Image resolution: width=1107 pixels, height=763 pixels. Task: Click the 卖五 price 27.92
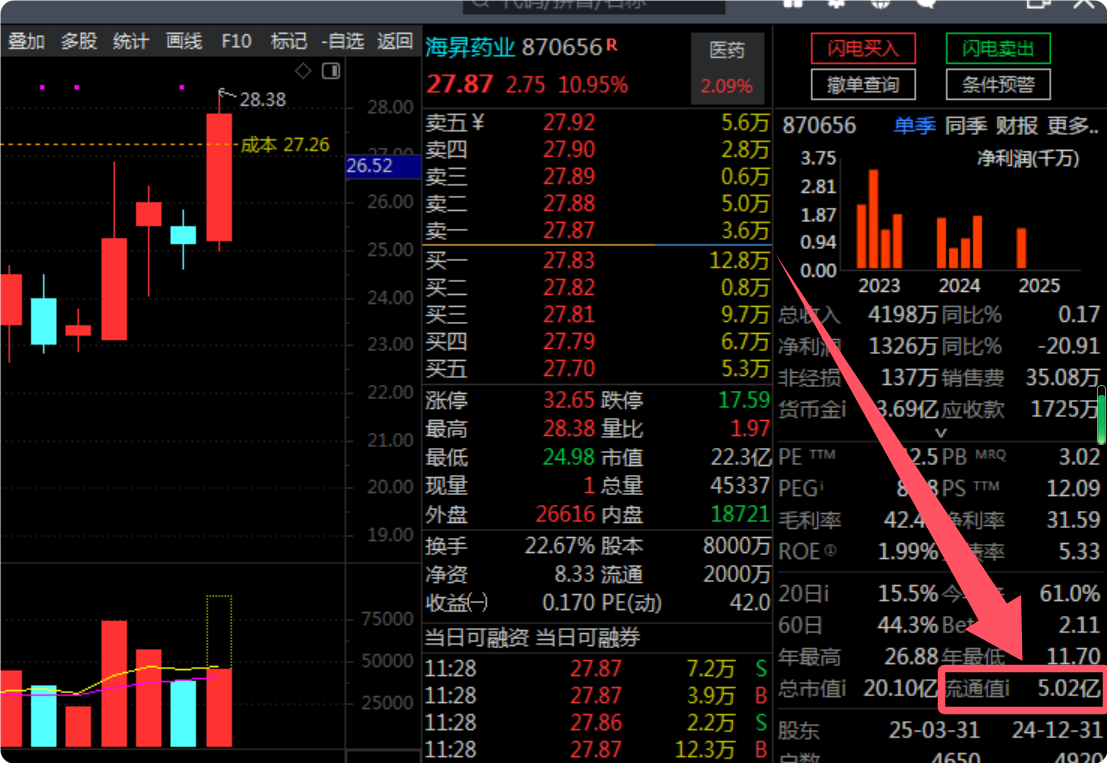pos(569,123)
